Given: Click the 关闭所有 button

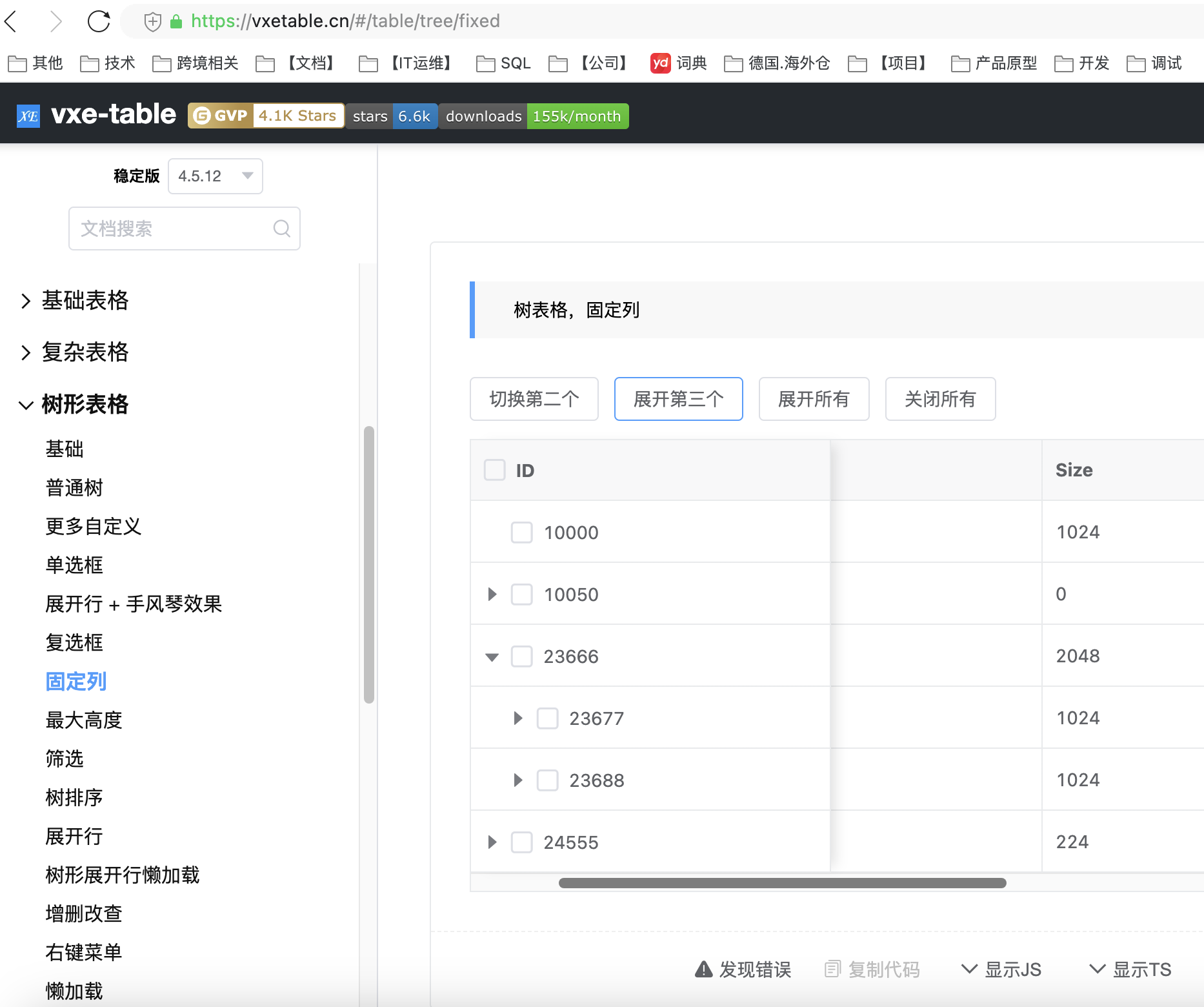Looking at the screenshot, I should click(941, 399).
